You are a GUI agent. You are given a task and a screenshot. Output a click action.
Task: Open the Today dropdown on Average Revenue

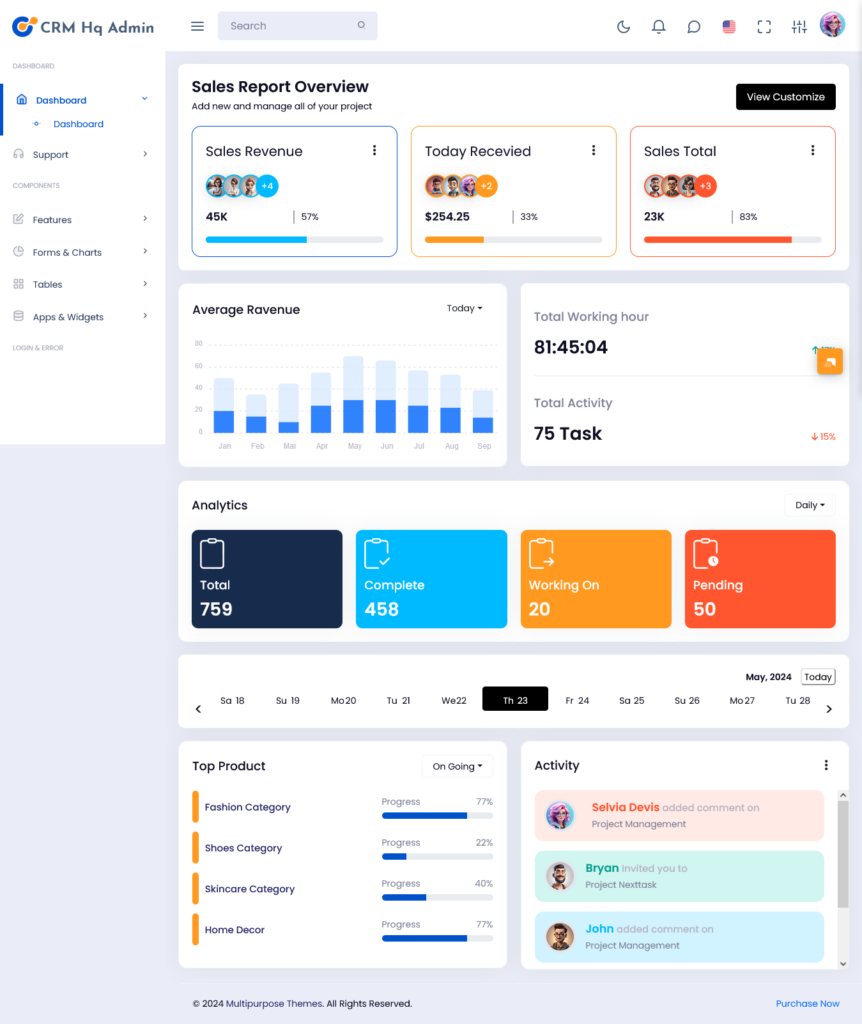pos(463,308)
